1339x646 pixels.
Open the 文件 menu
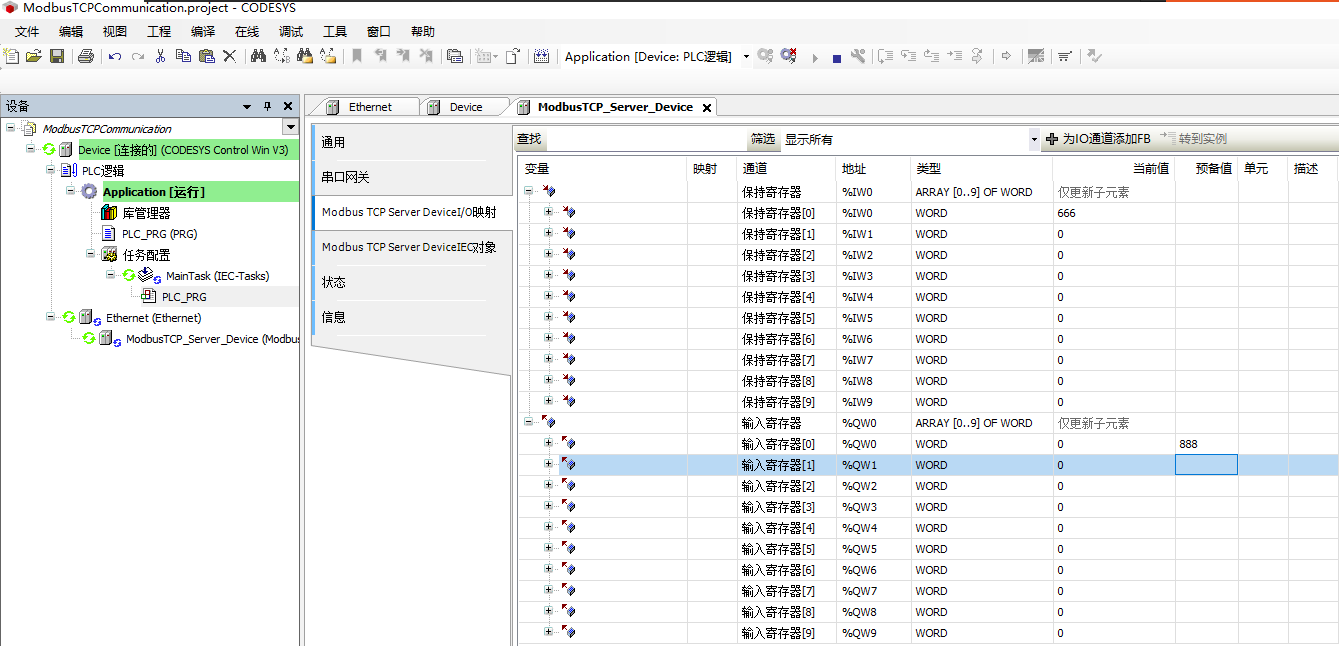27,31
